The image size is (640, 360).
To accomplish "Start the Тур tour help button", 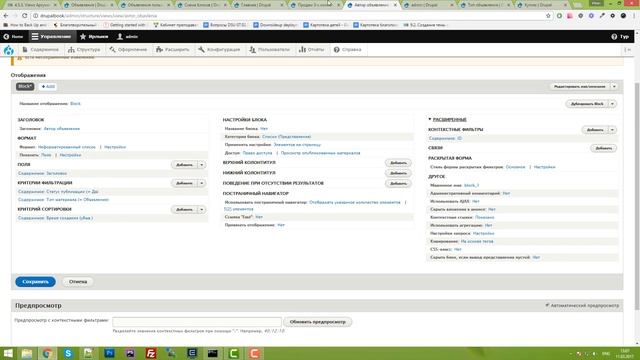I will point(620,36).
